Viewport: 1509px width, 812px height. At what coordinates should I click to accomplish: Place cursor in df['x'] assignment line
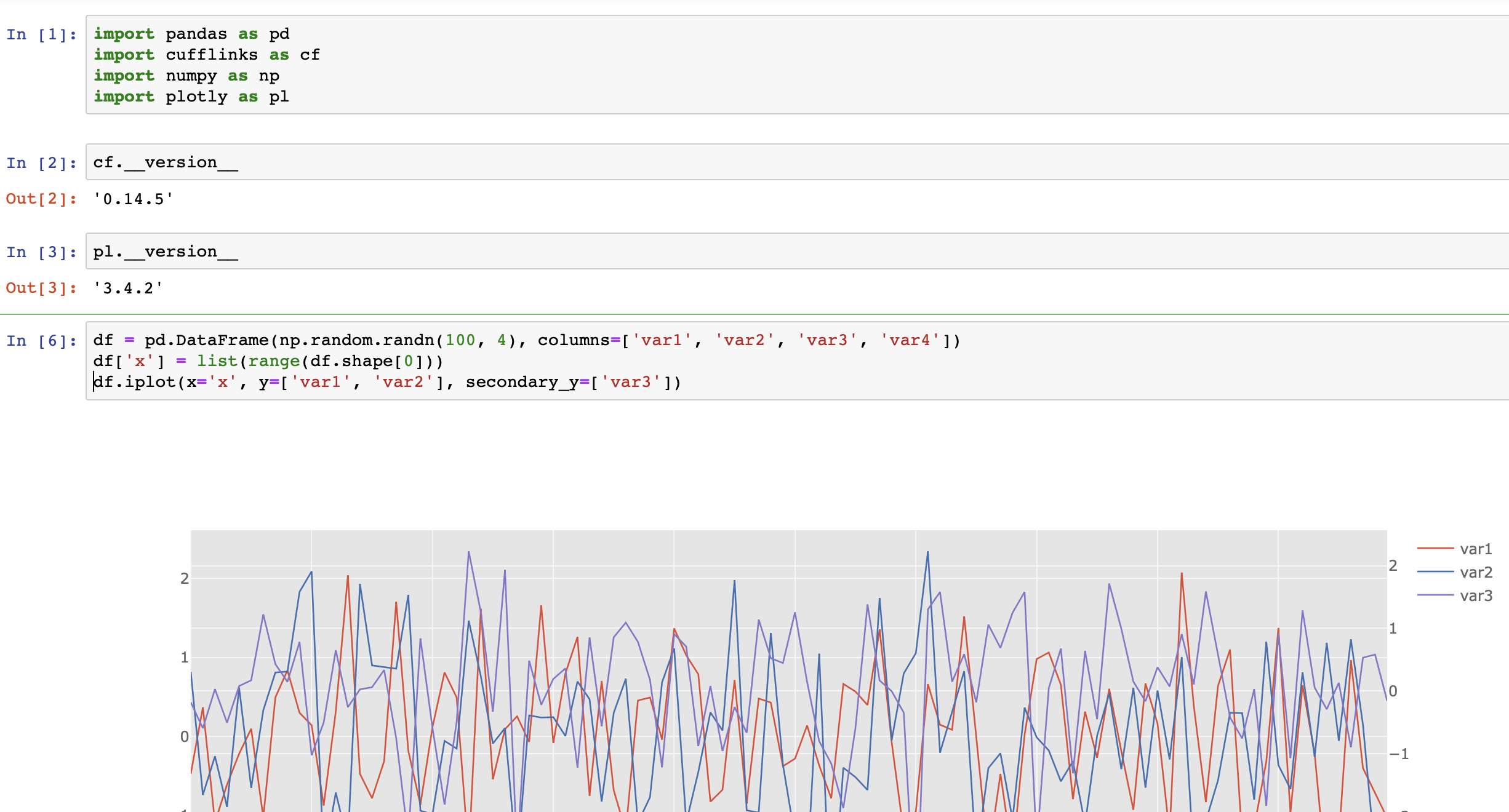point(268,361)
